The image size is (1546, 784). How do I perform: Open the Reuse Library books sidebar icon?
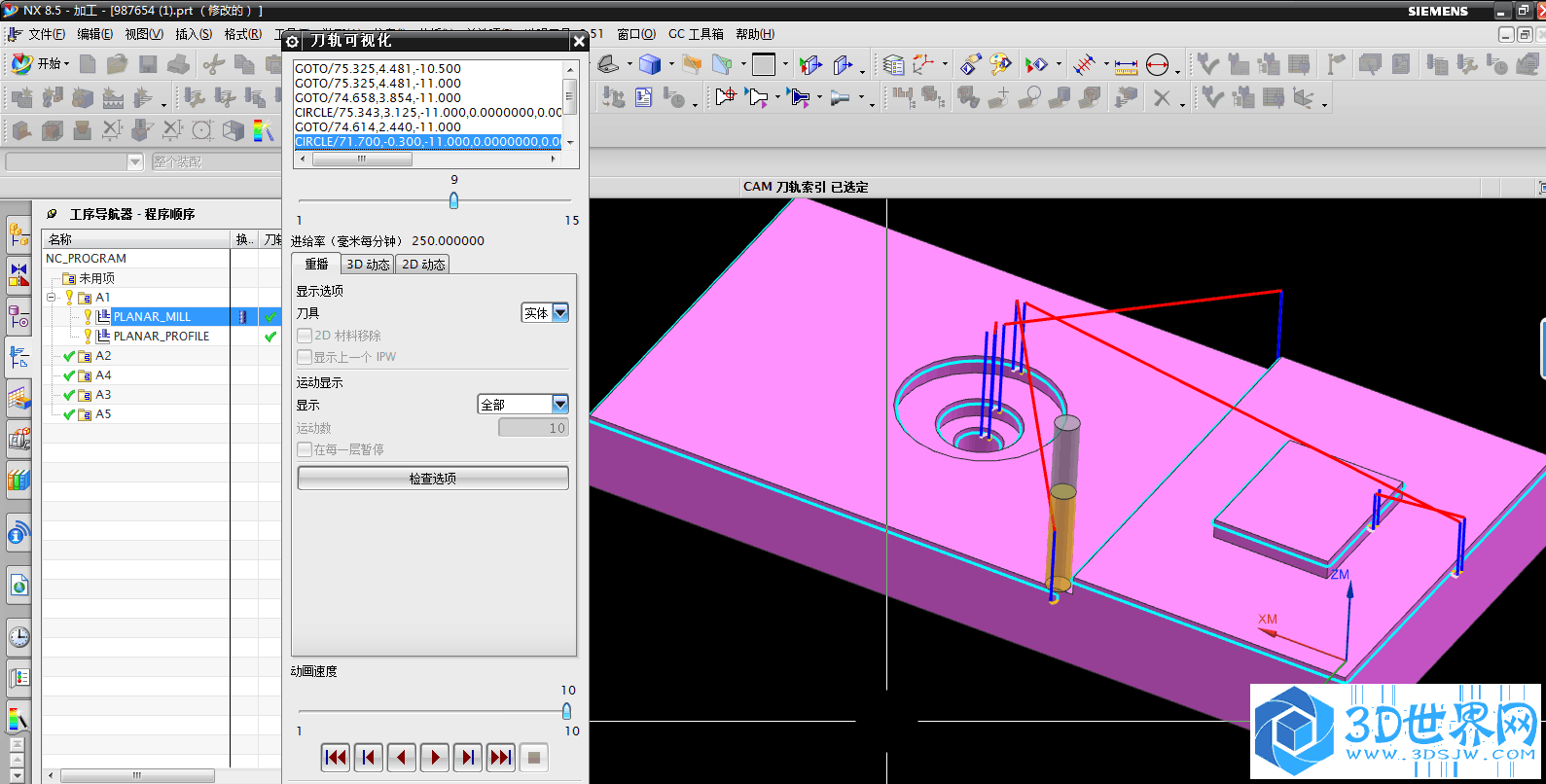[x=18, y=480]
